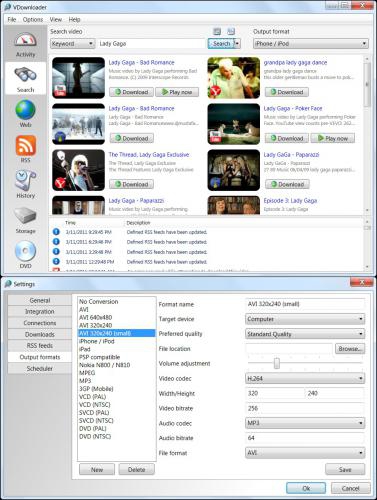Open Lady Gaga - Bad Romance YouTube thumbnail
Viewport: 377px width, 500px height.
78,78
